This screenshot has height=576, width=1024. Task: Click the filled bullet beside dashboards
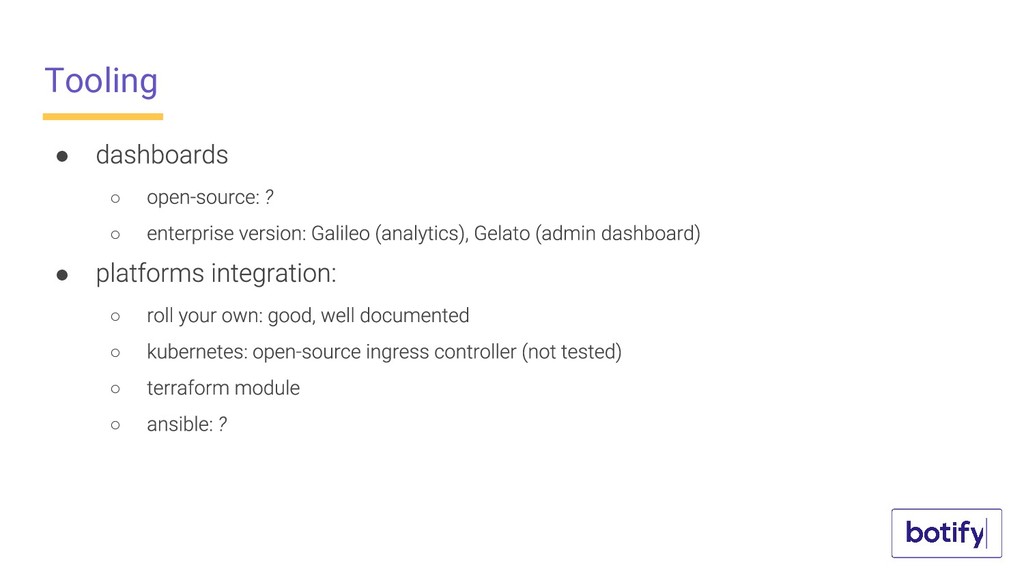tap(62, 156)
